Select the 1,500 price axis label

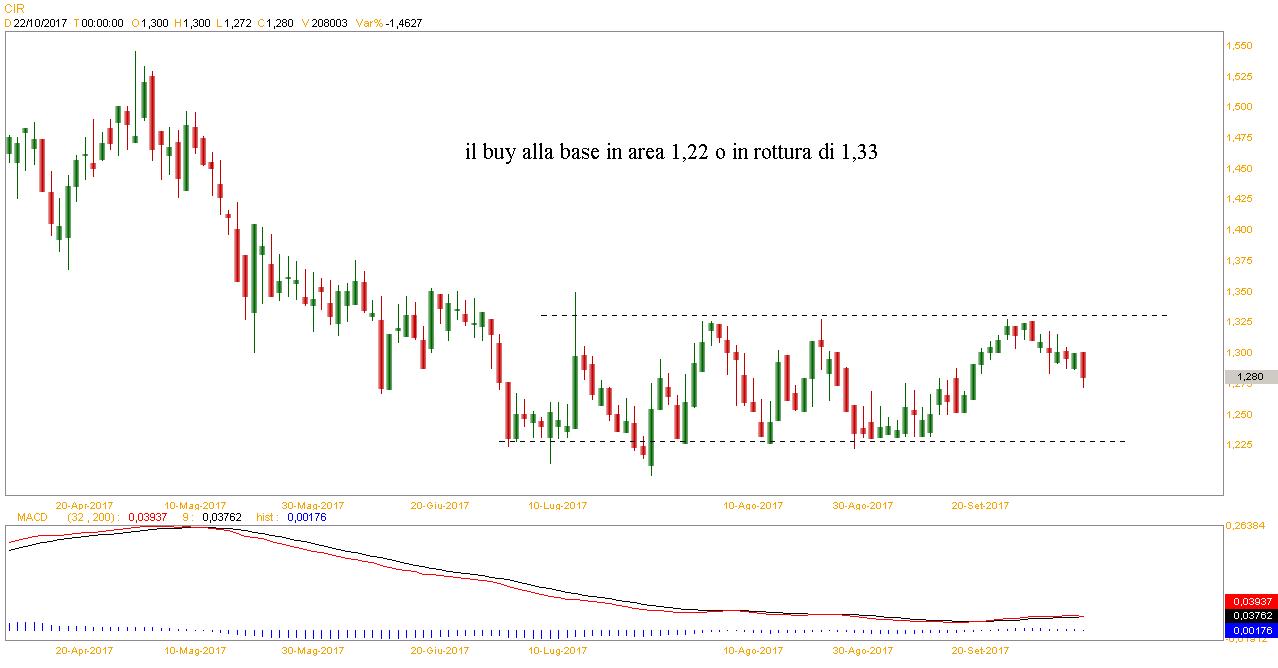click(x=1241, y=107)
